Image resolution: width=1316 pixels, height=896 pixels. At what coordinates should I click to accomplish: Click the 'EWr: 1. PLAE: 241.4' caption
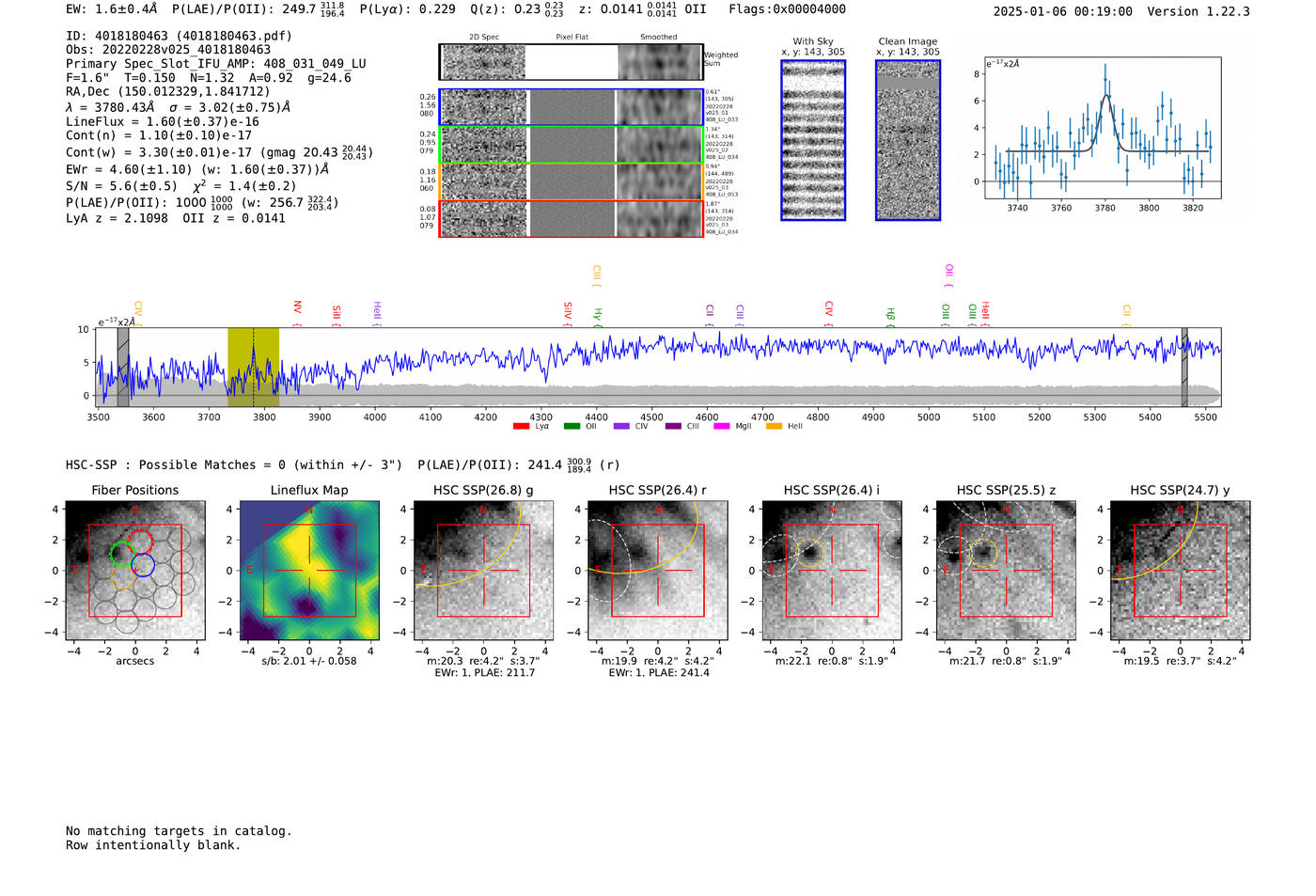[658, 672]
